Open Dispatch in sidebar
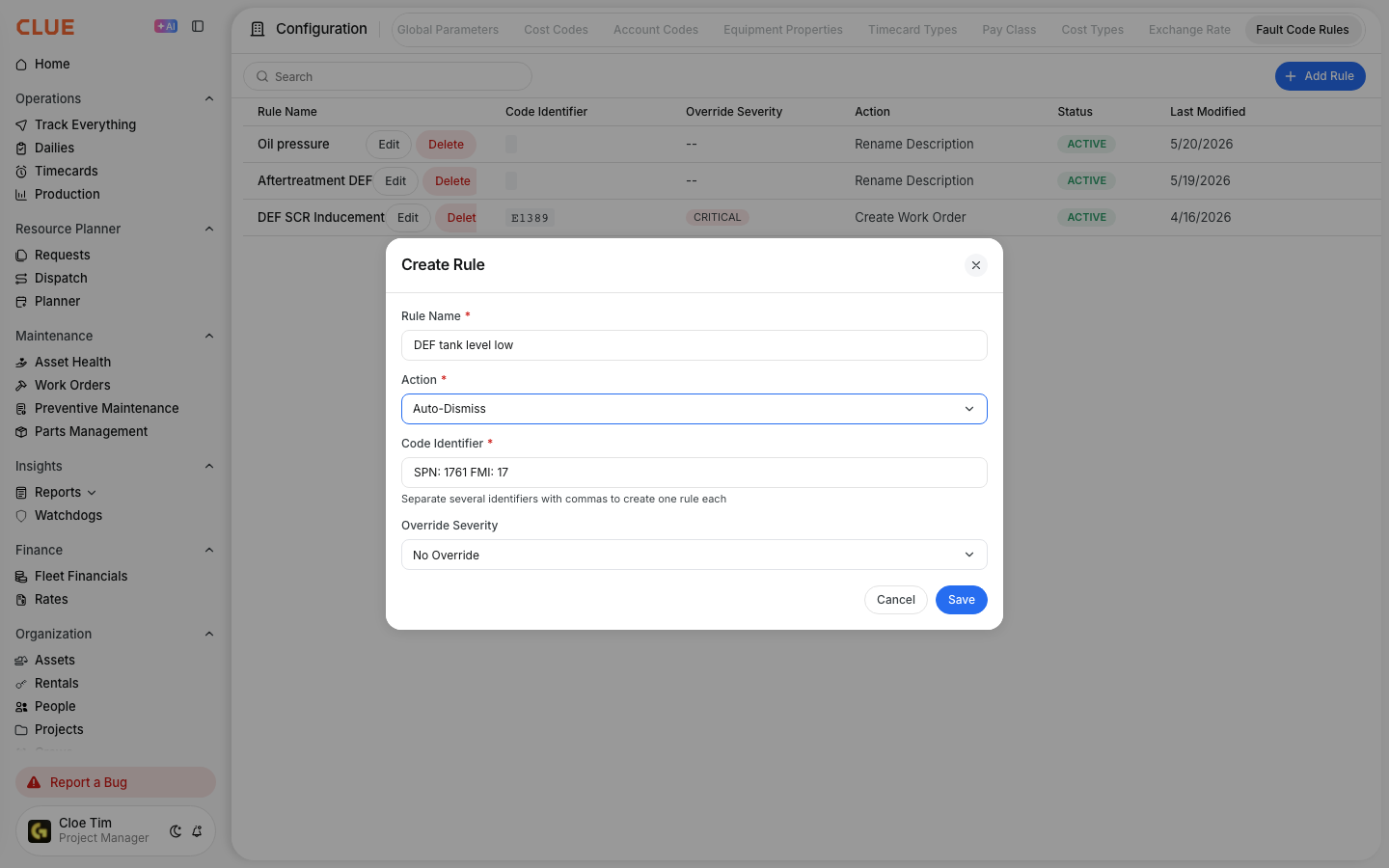 click(61, 278)
